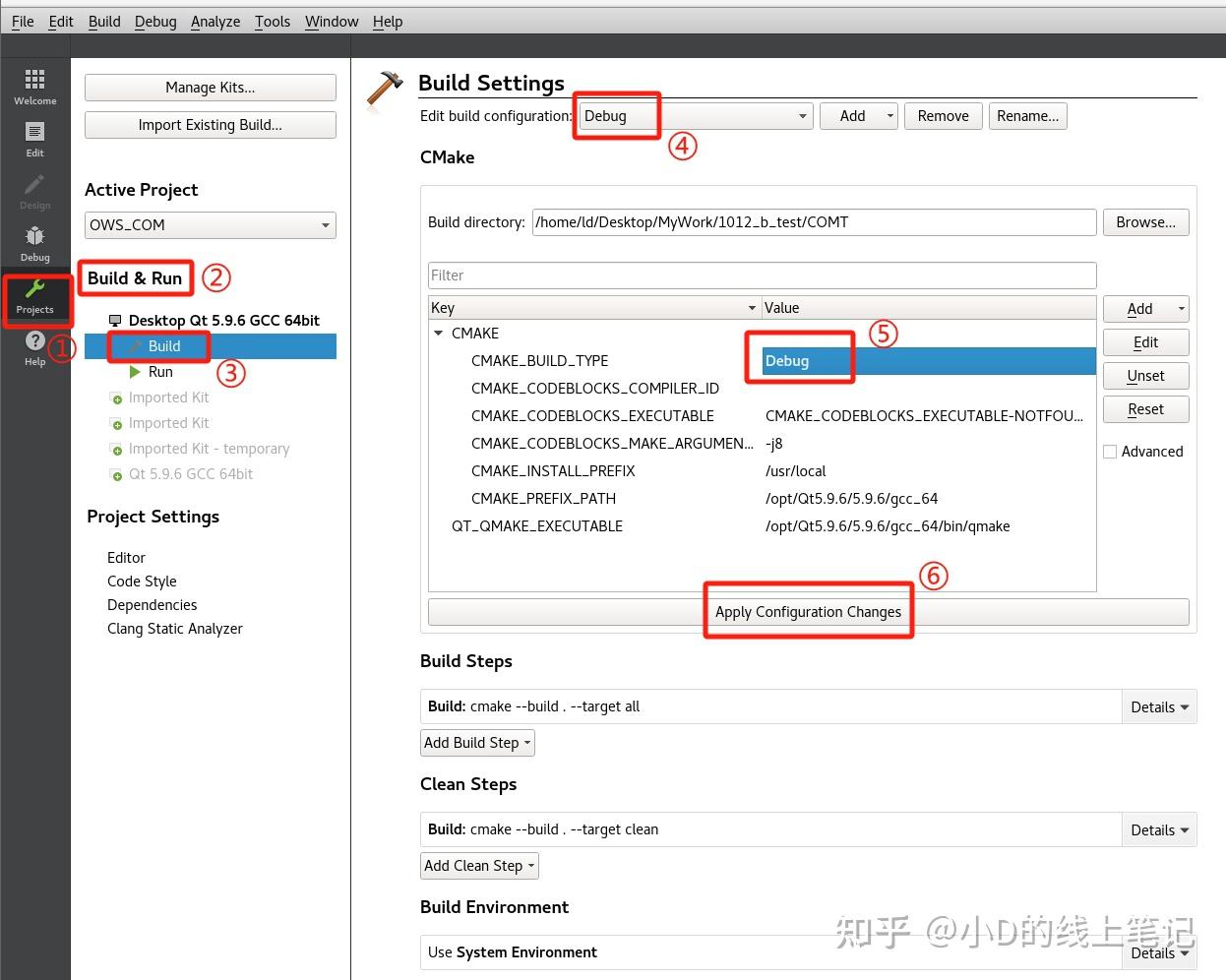The width and height of the screenshot is (1226, 980).
Task: Open the Welcome mode in the sidebar
Action: (34, 84)
